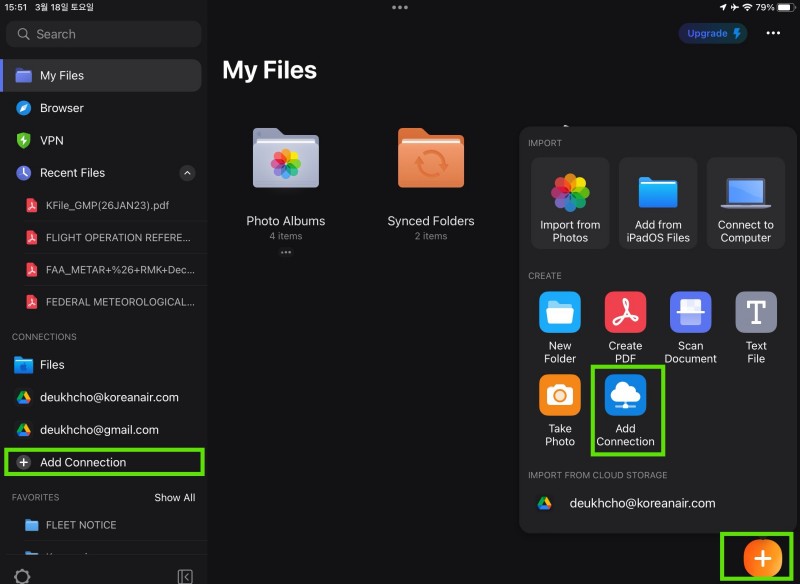Collapse the Recent Files section
Image resolution: width=800 pixels, height=584 pixels.
[x=187, y=173]
